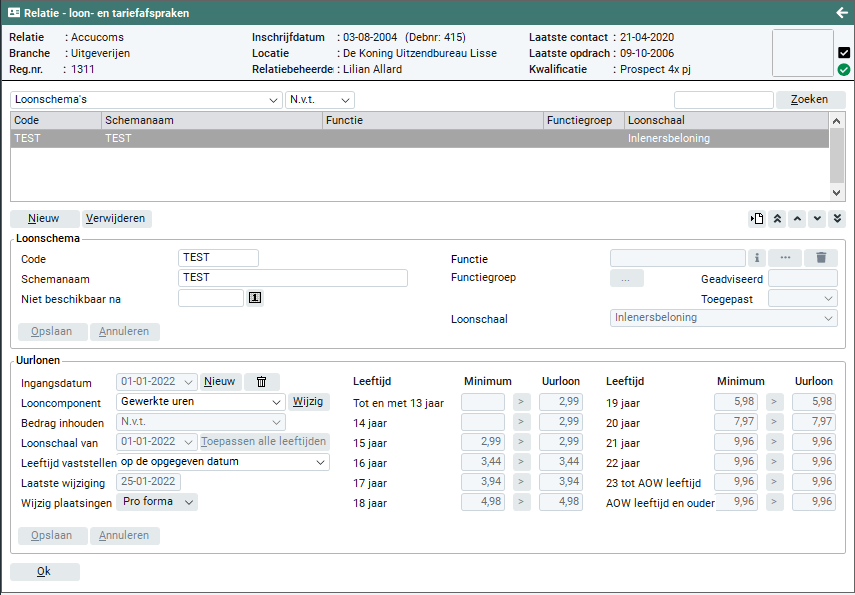This screenshot has width=855, height=595.
Task: Open the Wijzig plaatsingen Pro forma dropdown
Action: coord(157,502)
